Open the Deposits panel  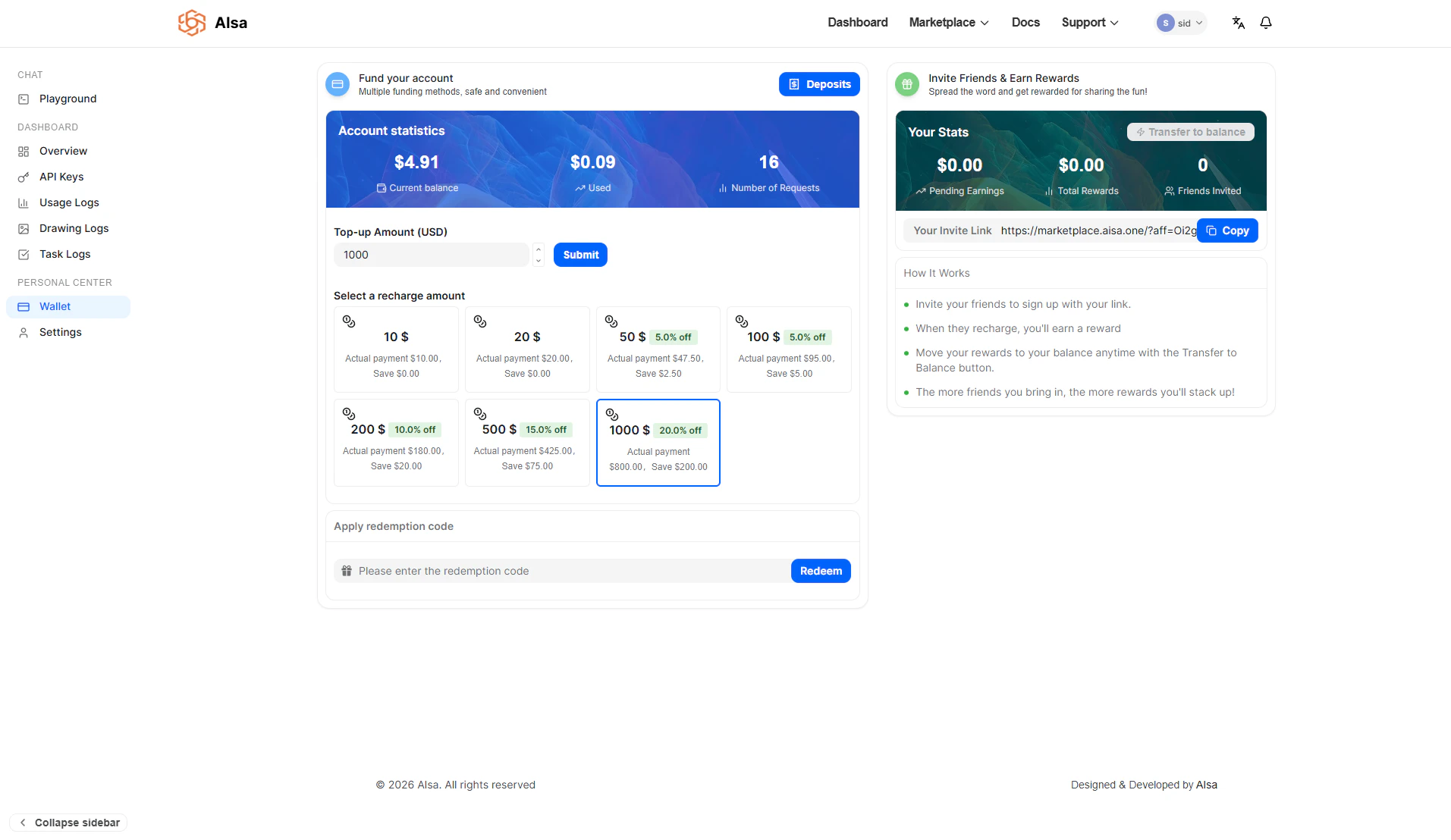(819, 83)
